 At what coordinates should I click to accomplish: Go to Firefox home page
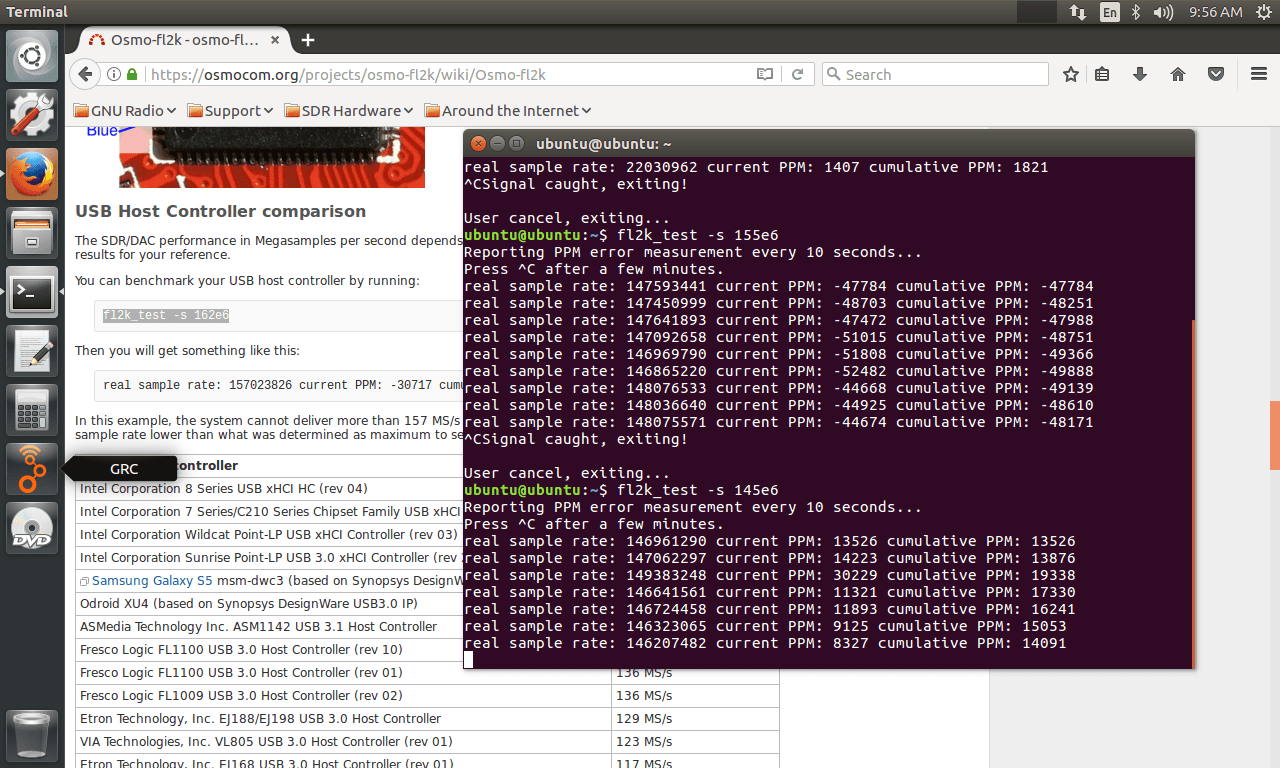click(x=1178, y=74)
